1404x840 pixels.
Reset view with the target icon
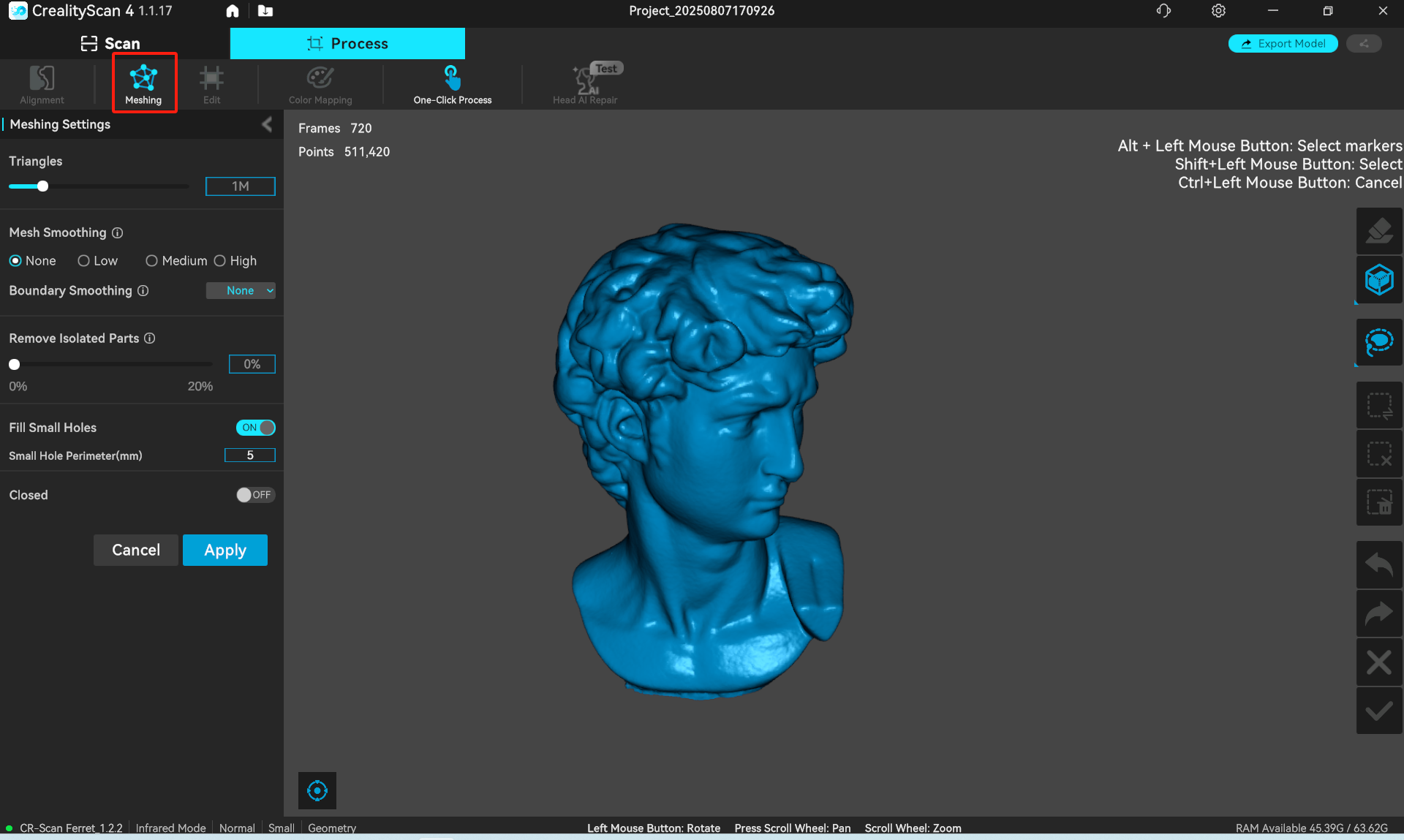[x=317, y=790]
